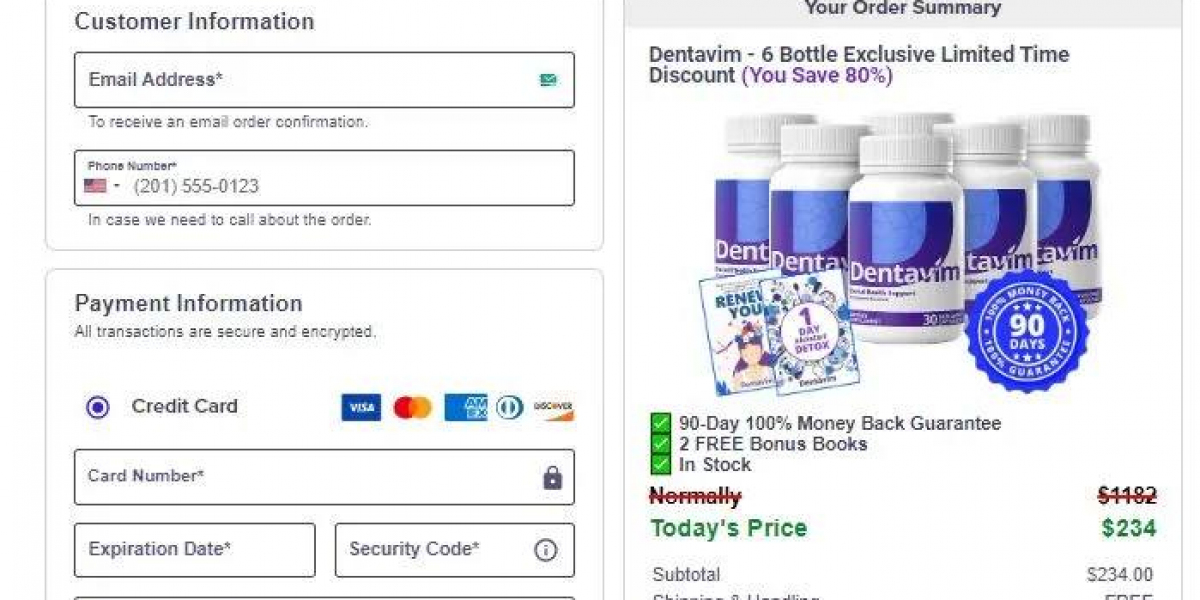
Task: Click the Security Code info icon
Action: 545,550
